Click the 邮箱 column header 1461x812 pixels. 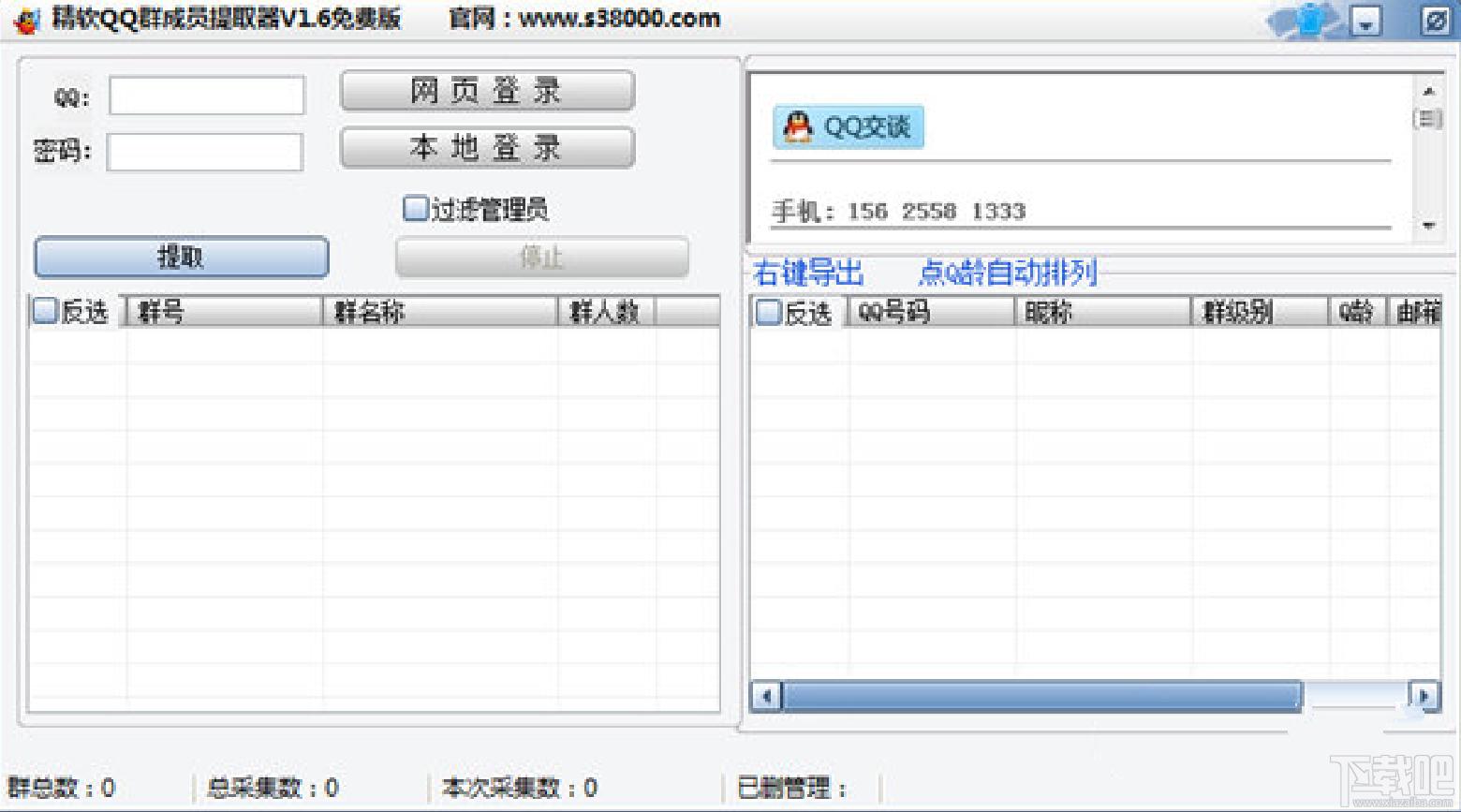1414,312
